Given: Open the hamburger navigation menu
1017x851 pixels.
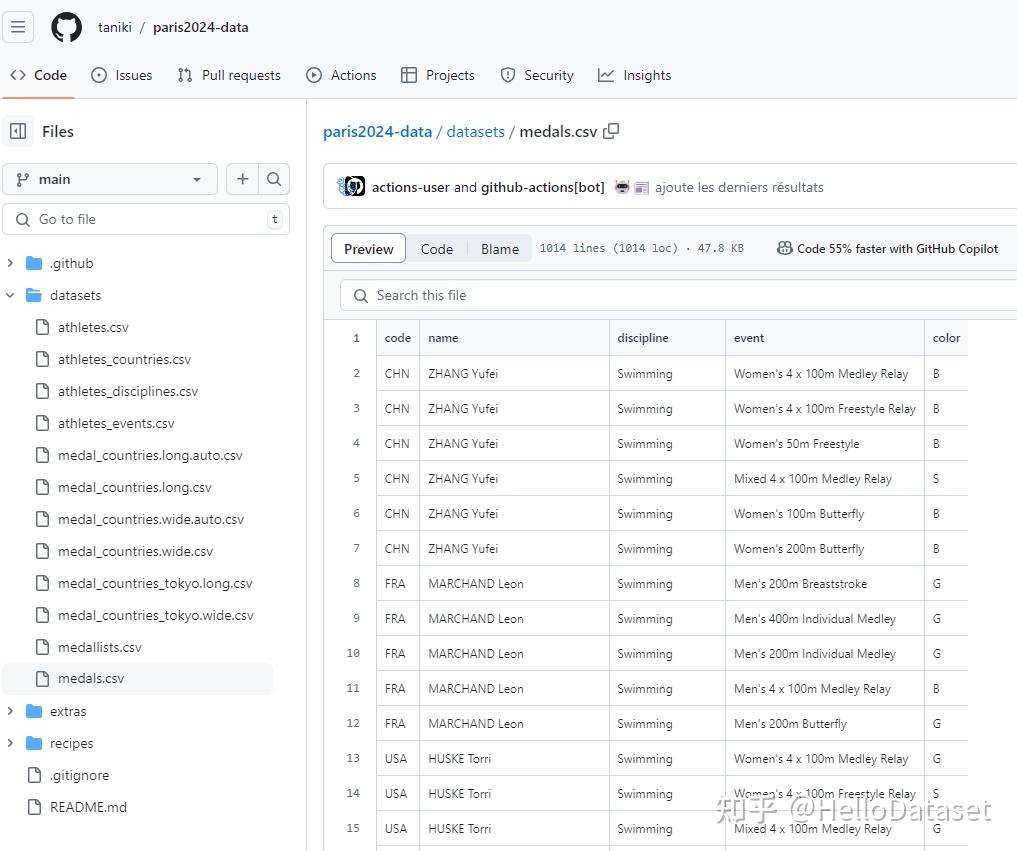Looking at the screenshot, I should (x=18, y=27).
